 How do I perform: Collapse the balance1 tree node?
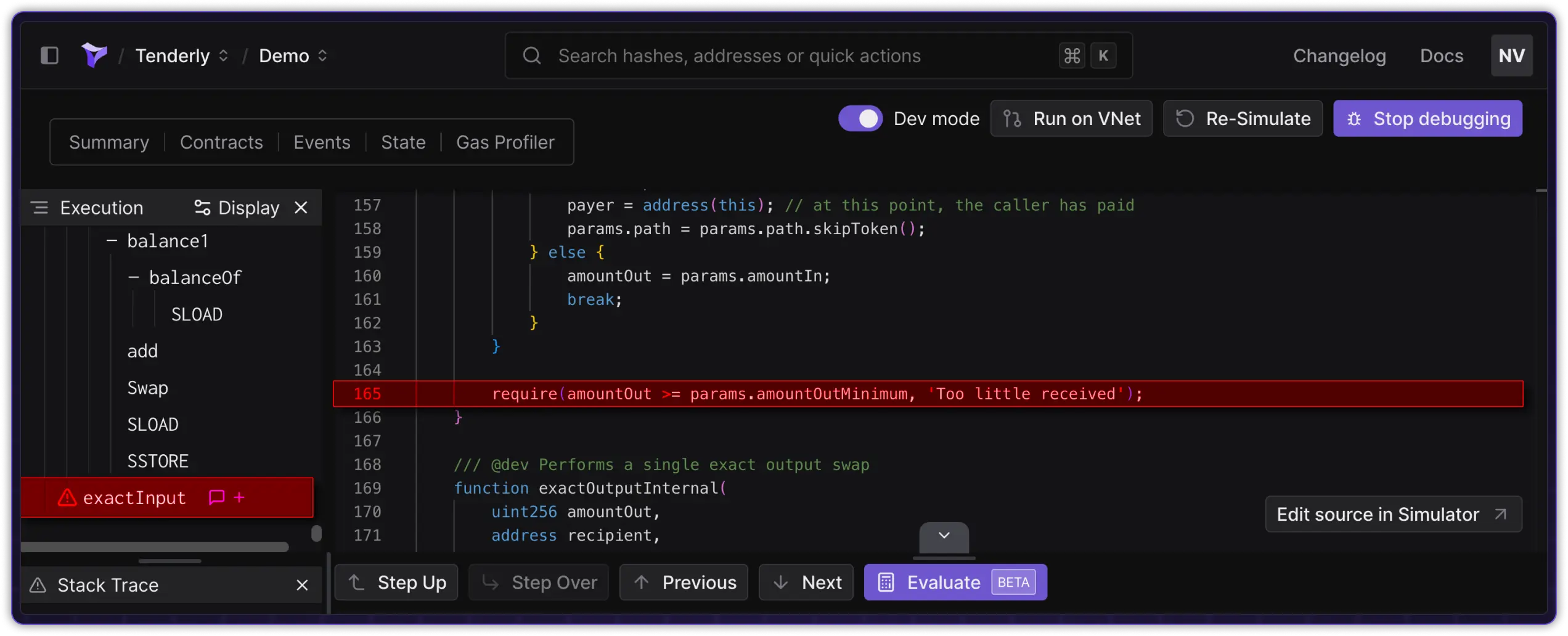click(x=112, y=240)
